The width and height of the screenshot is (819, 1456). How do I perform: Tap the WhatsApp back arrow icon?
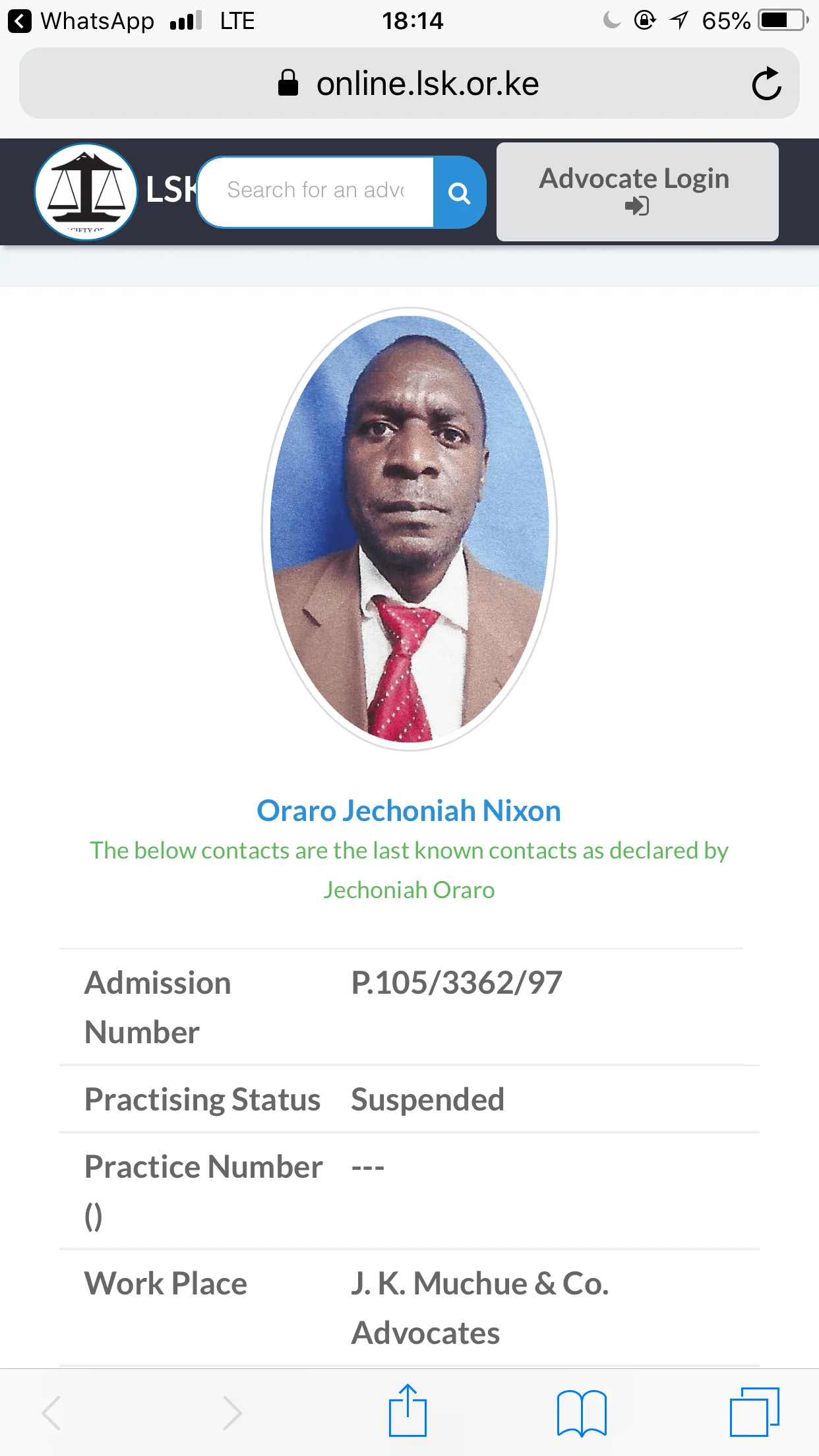(x=20, y=21)
